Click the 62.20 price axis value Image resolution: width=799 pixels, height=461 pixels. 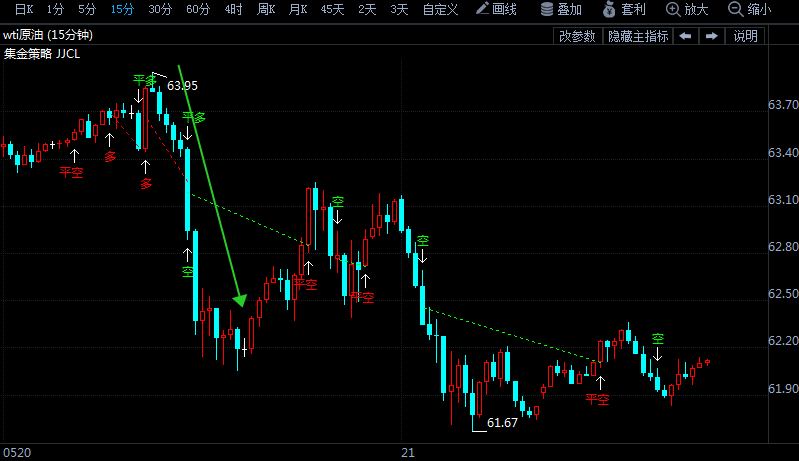click(x=783, y=340)
